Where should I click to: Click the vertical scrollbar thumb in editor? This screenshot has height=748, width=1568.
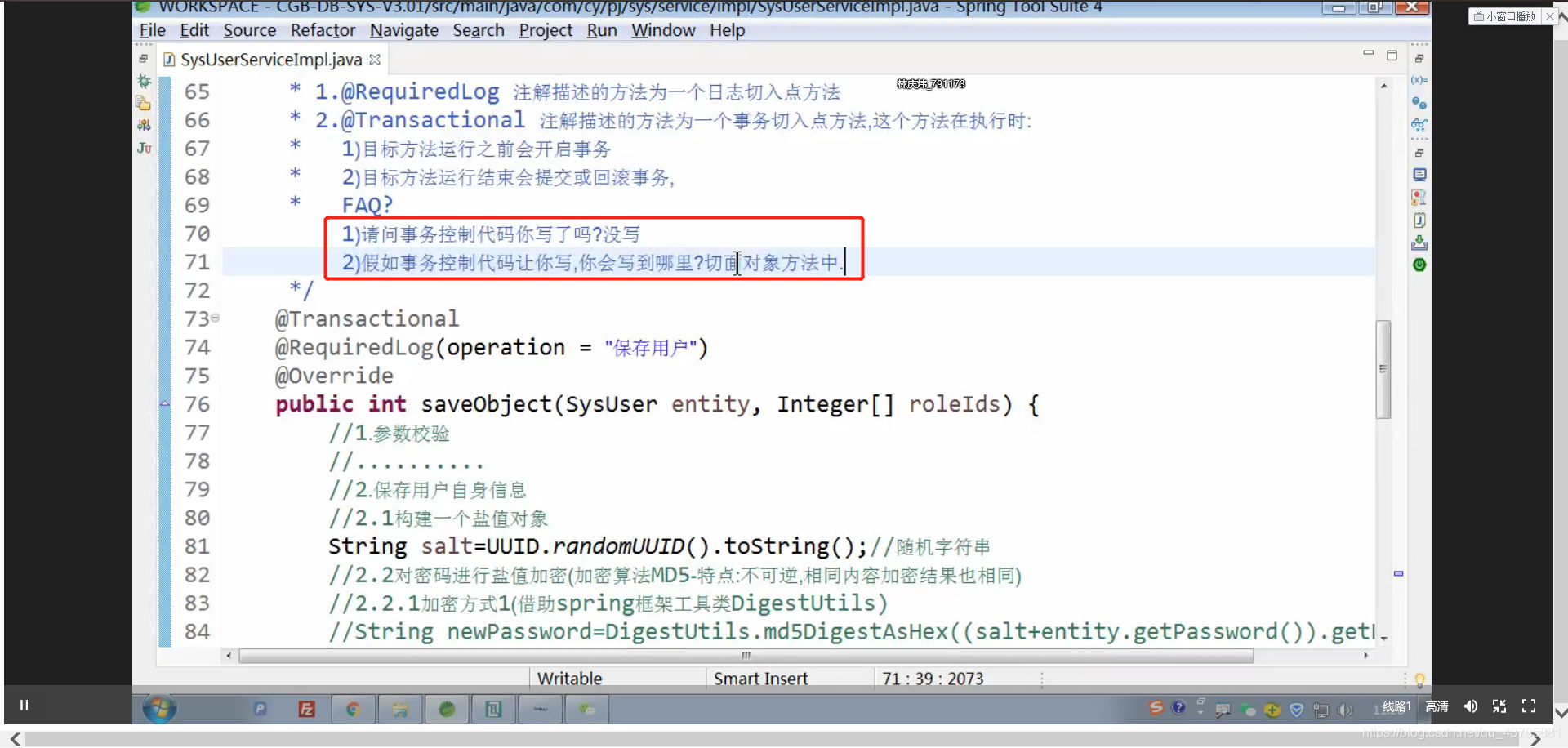click(1383, 369)
